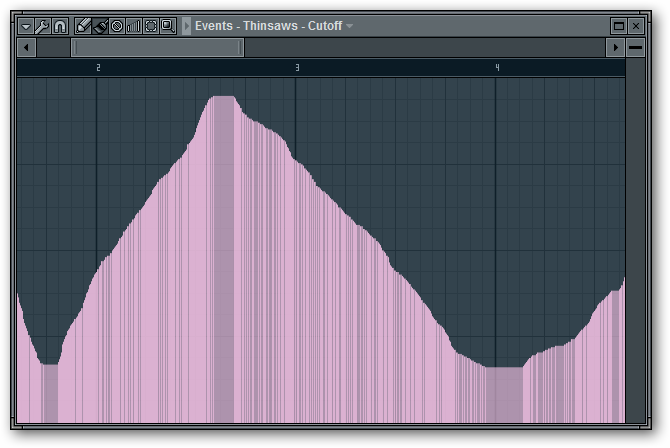Click the horizontal scrollbar thumb

pyautogui.click(x=157, y=48)
